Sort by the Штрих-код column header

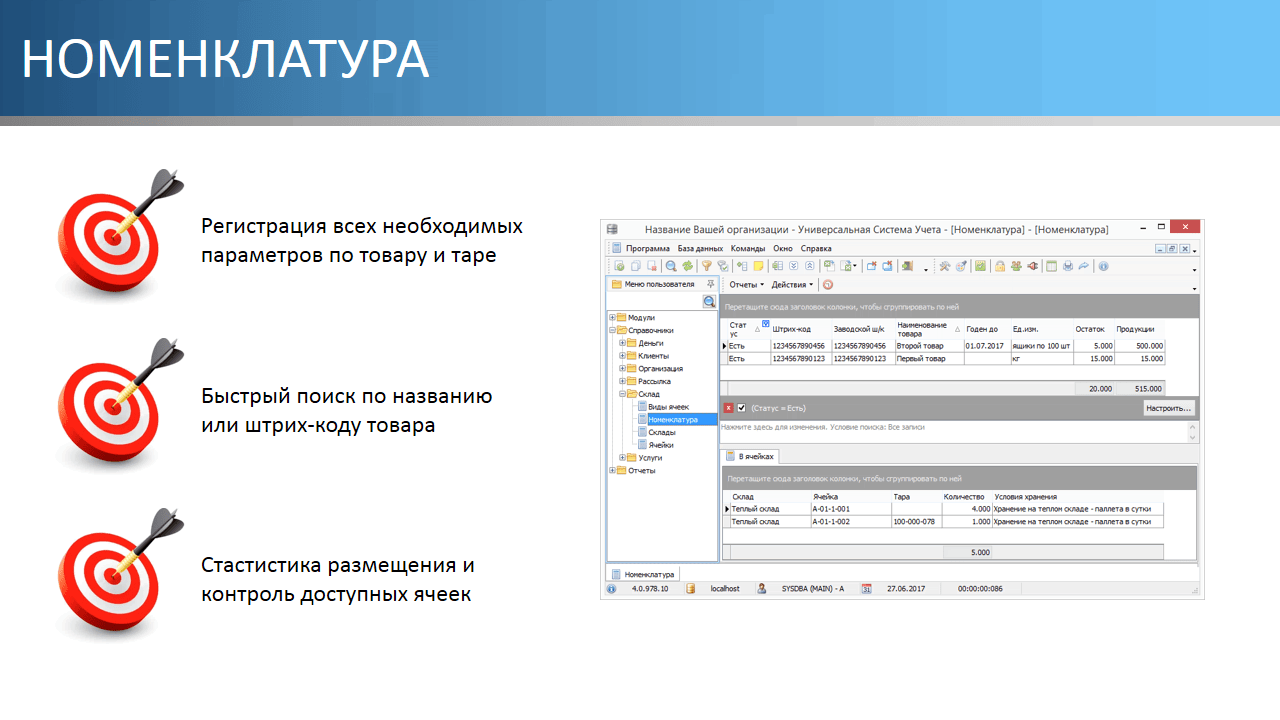[800, 329]
